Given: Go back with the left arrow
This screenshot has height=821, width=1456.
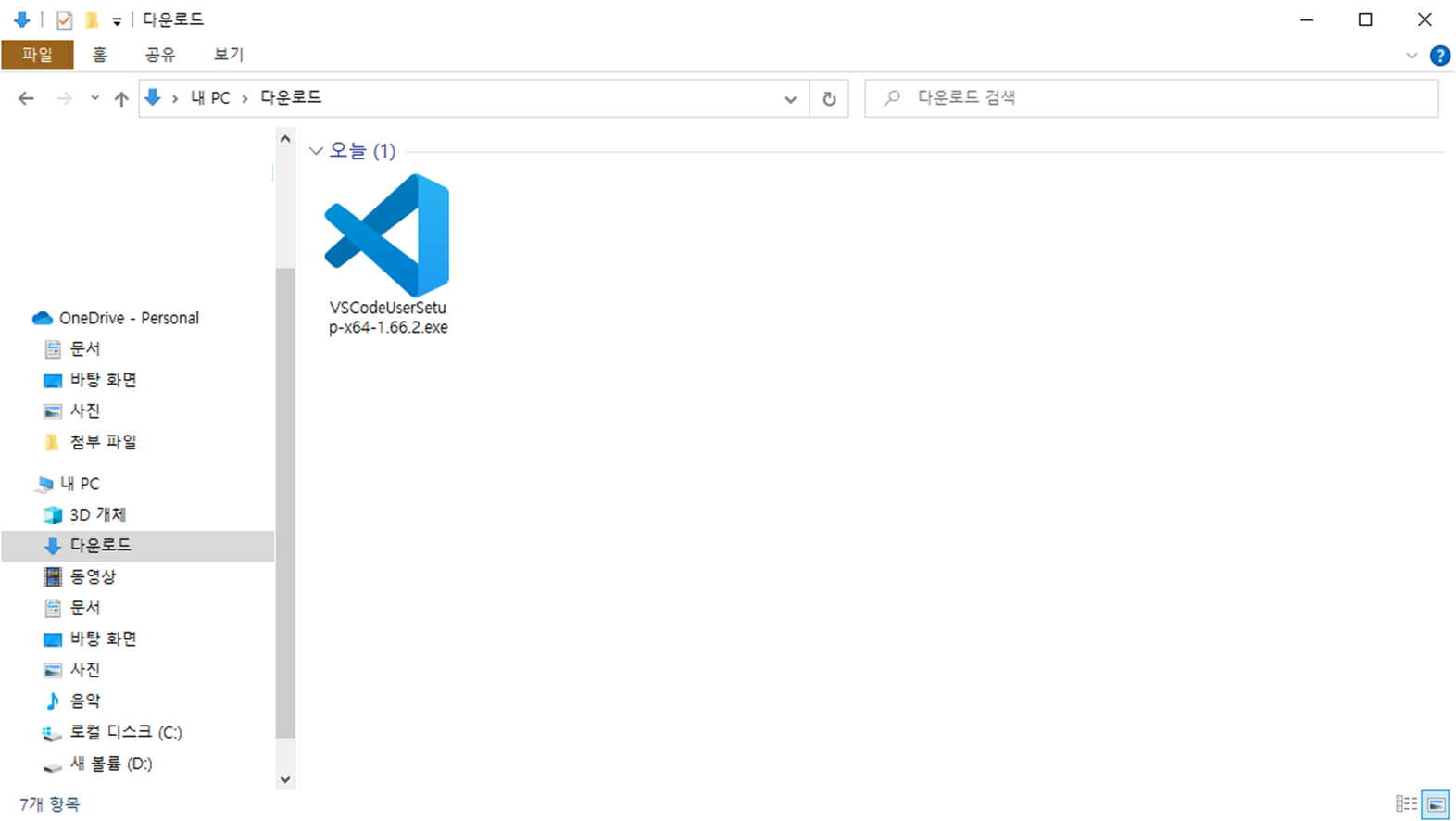Looking at the screenshot, I should pos(26,98).
